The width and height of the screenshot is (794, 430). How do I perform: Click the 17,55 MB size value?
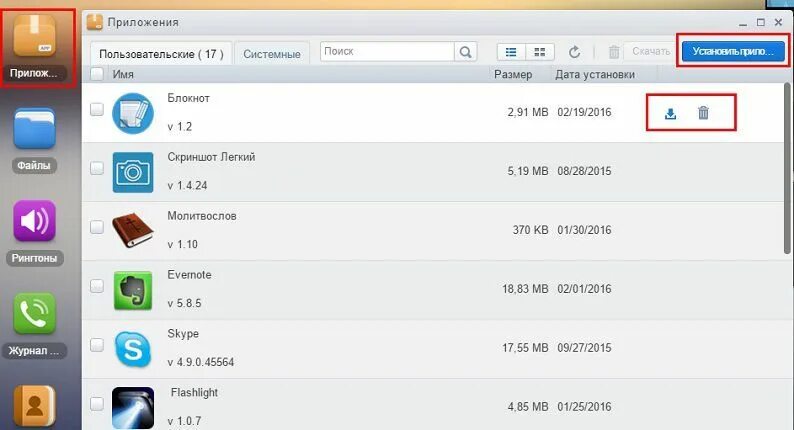pos(525,348)
